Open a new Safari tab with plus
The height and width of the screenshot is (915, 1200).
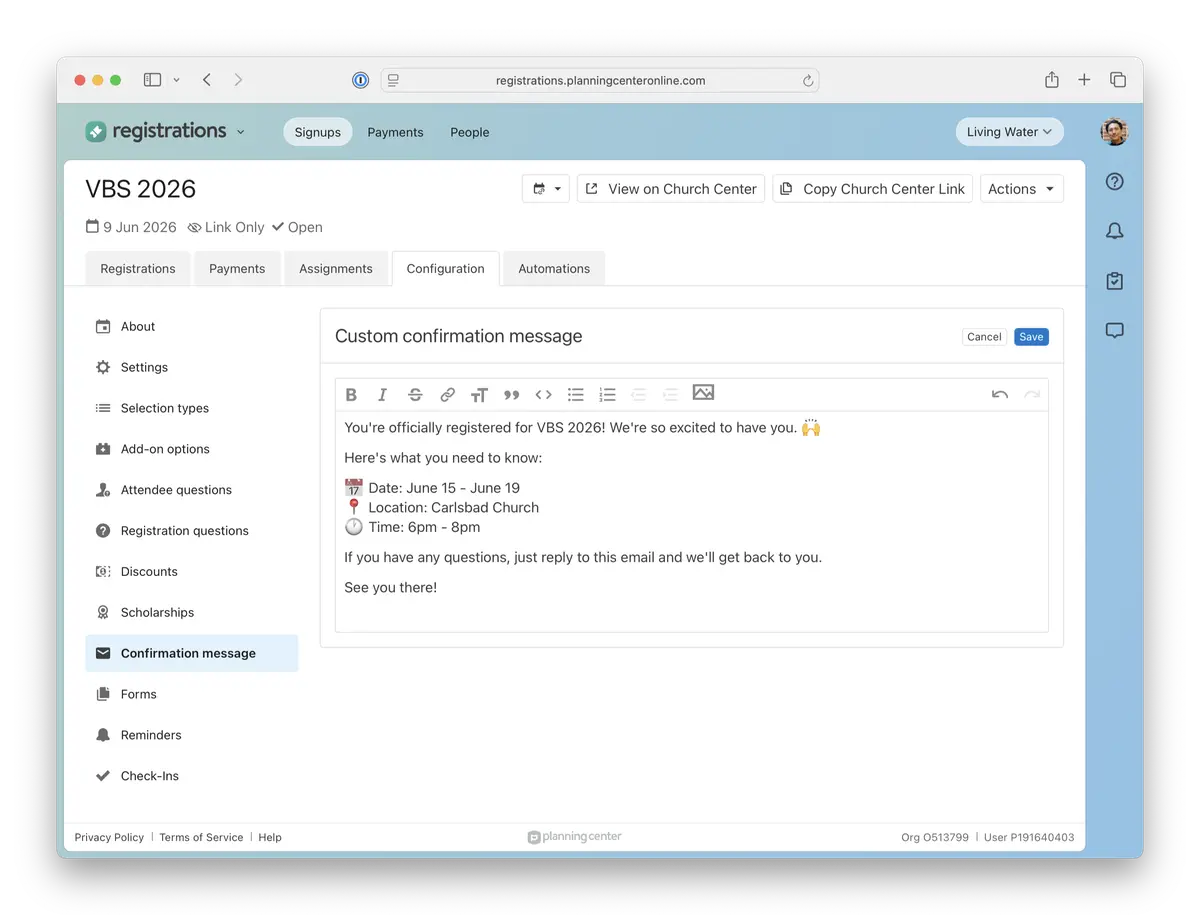pos(1084,80)
